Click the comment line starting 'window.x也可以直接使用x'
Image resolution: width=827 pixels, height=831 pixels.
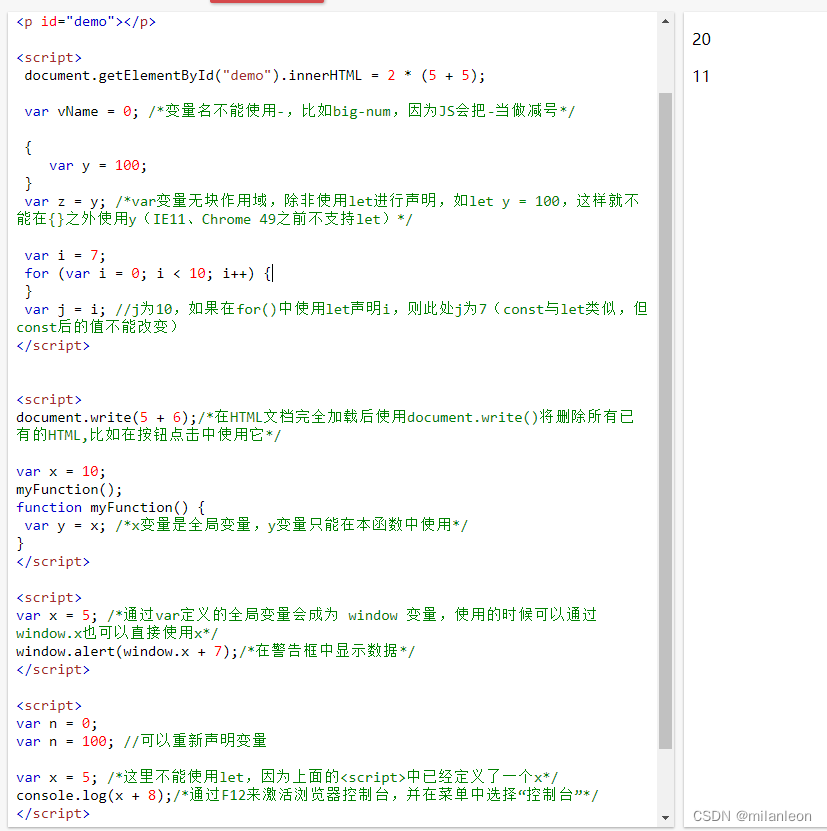117,633
